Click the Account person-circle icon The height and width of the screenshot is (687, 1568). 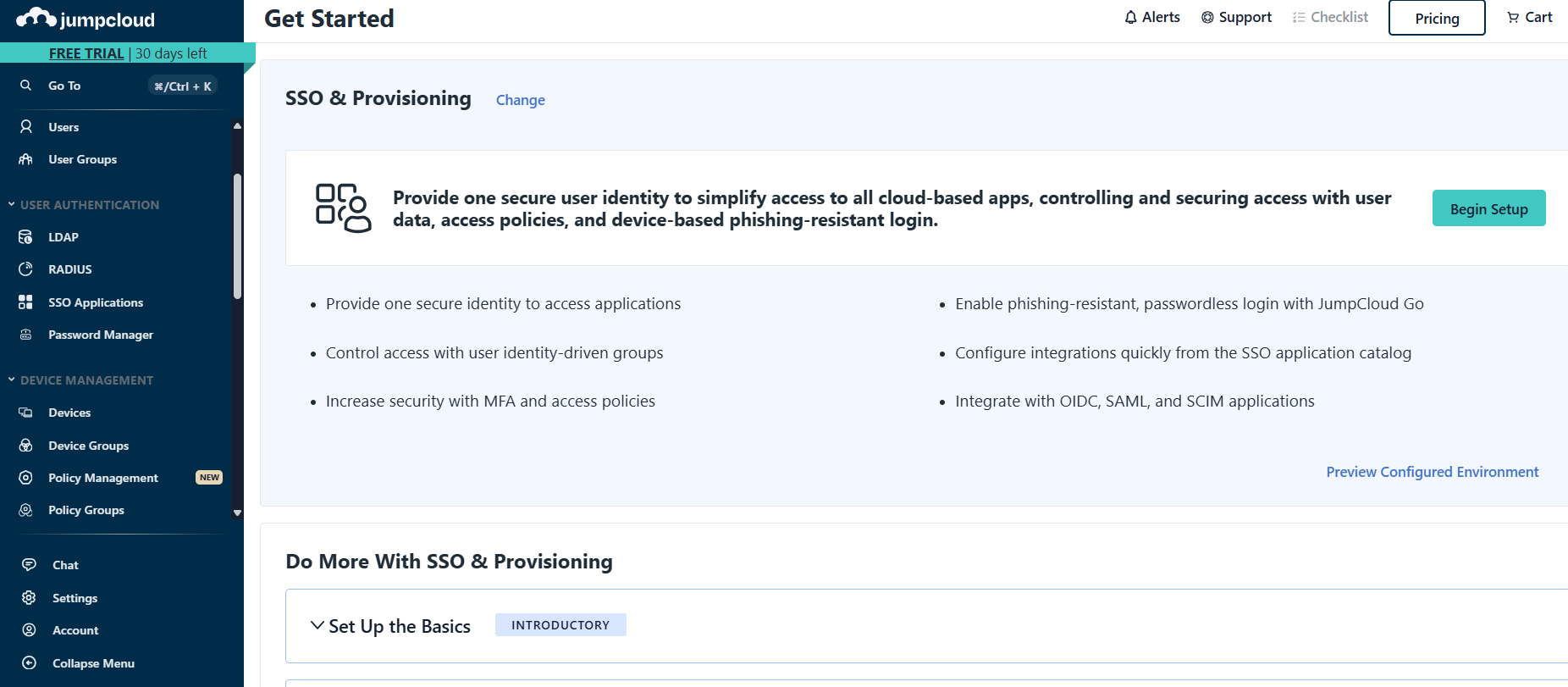coord(30,630)
